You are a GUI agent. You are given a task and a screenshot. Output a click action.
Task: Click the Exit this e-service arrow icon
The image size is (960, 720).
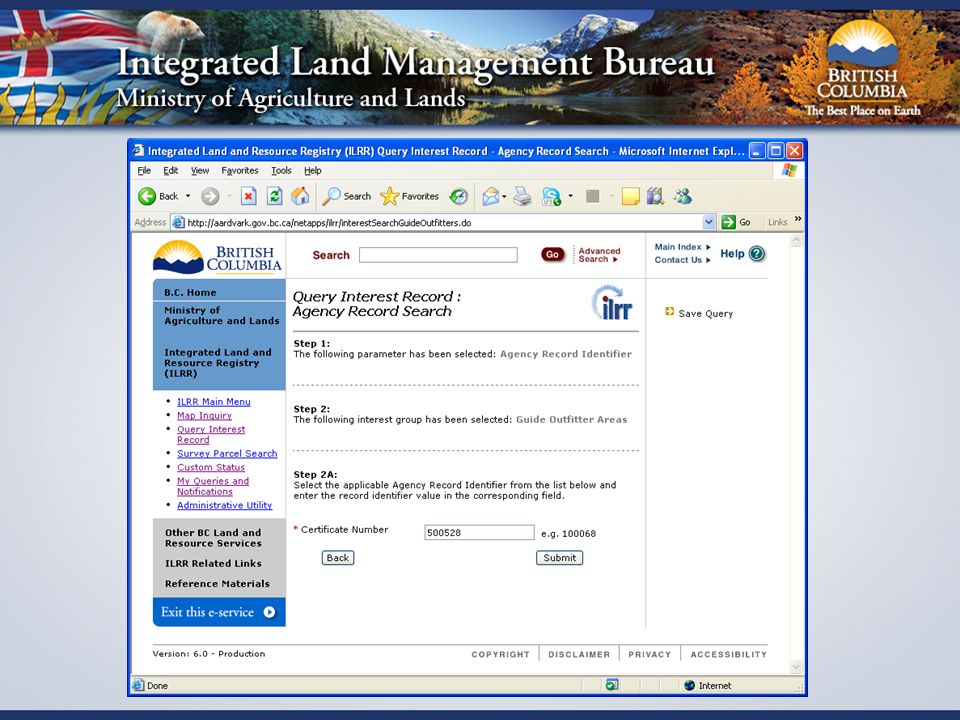pyautogui.click(x=269, y=612)
